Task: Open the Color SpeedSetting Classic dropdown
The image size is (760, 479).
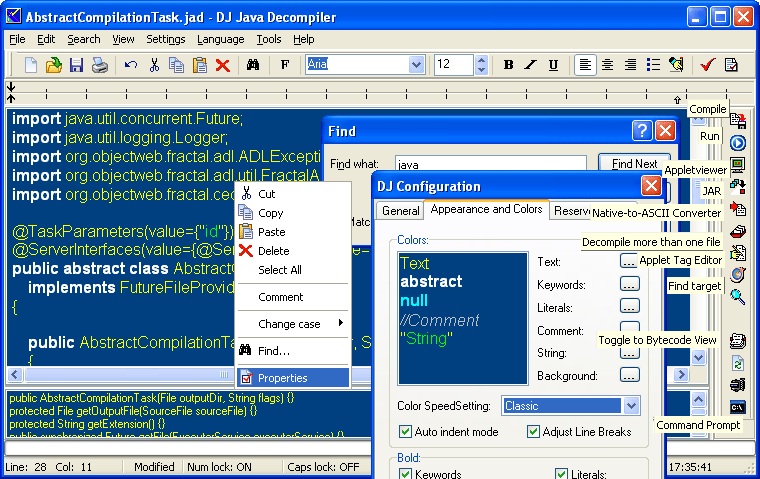Action: (631, 406)
